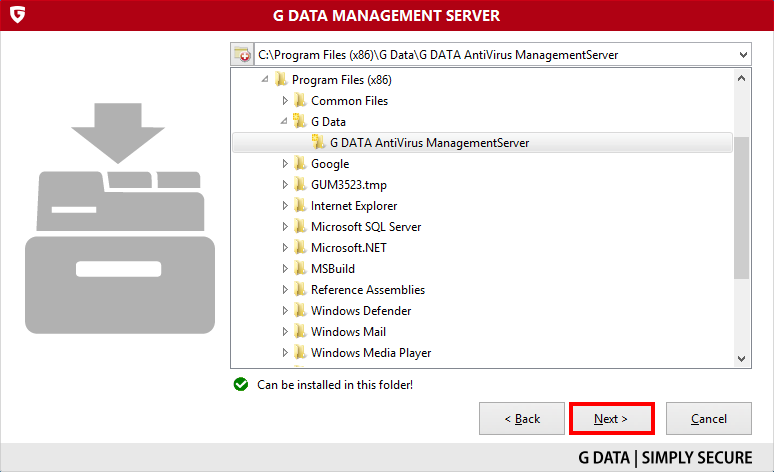Open the installation path dropdown arrow
The width and height of the screenshot is (774, 472).
pos(743,55)
